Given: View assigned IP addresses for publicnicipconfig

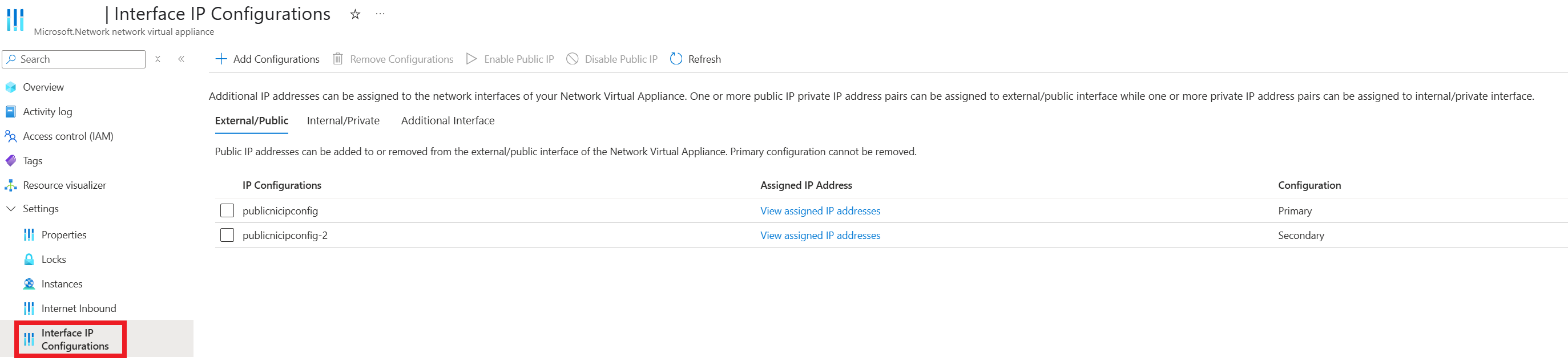Looking at the screenshot, I should pyautogui.click(x=820, y=211).
